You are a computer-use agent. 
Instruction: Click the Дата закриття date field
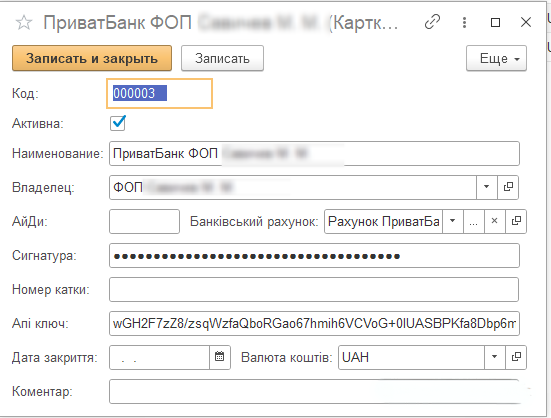pos(159,358)
